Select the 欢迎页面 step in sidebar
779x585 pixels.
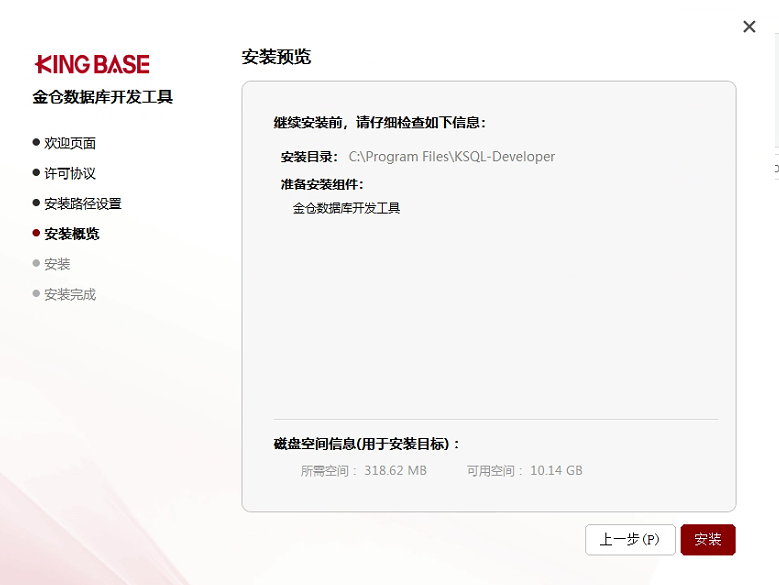[70, 143]
